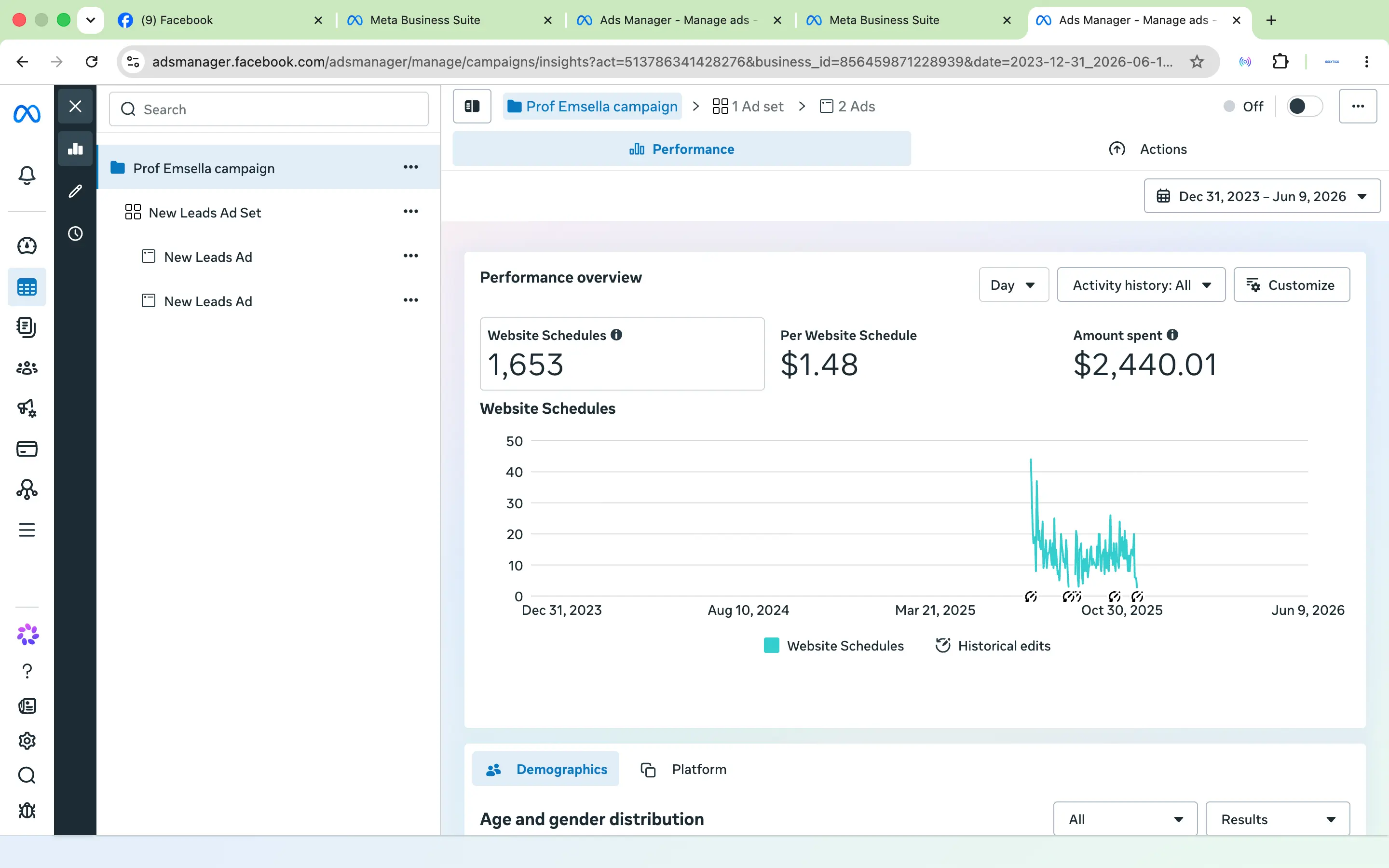The height and width of the screenshot is (868, 1389).
Task: Click the last historical edit marker on chart
Action: [1137, 597]
